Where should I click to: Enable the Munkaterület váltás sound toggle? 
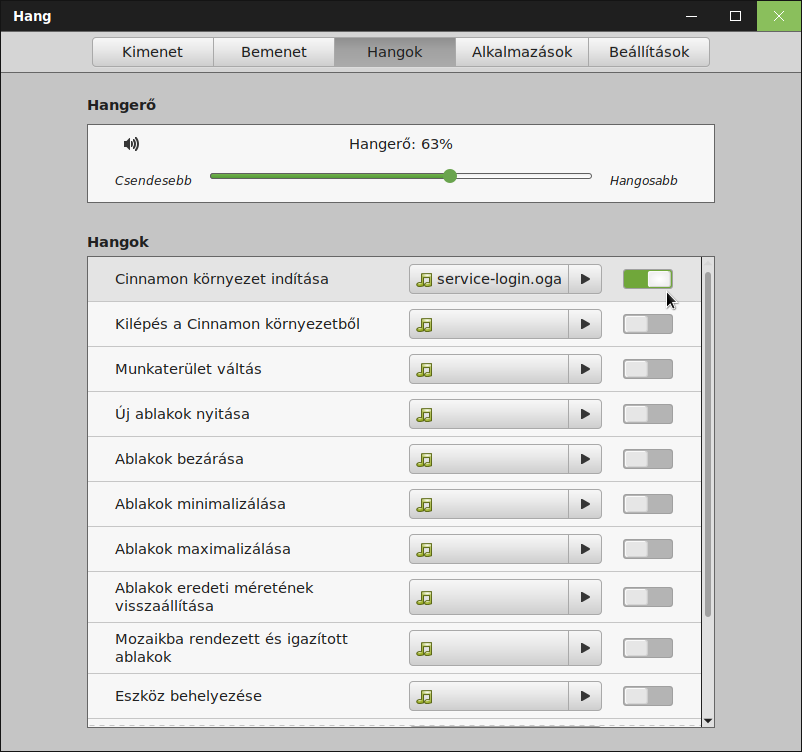[x=648, y=369]
